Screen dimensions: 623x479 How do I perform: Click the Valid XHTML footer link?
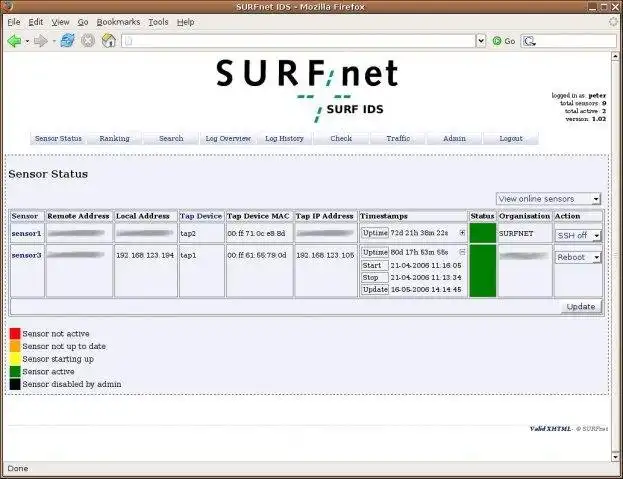[x=550, y=429]
